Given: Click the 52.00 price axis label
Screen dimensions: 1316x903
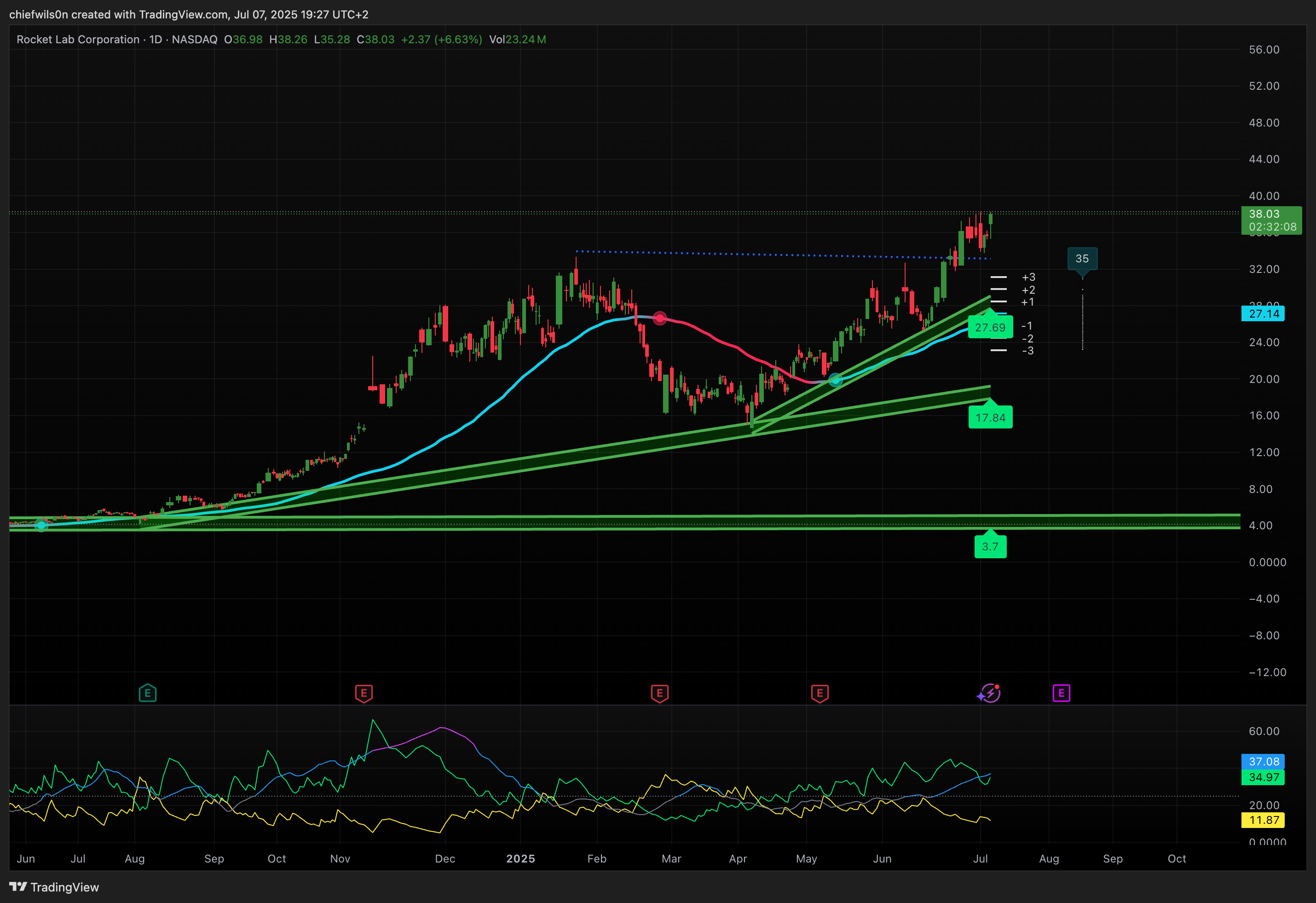Looking at the screenshot, I should click(1264, 86).
